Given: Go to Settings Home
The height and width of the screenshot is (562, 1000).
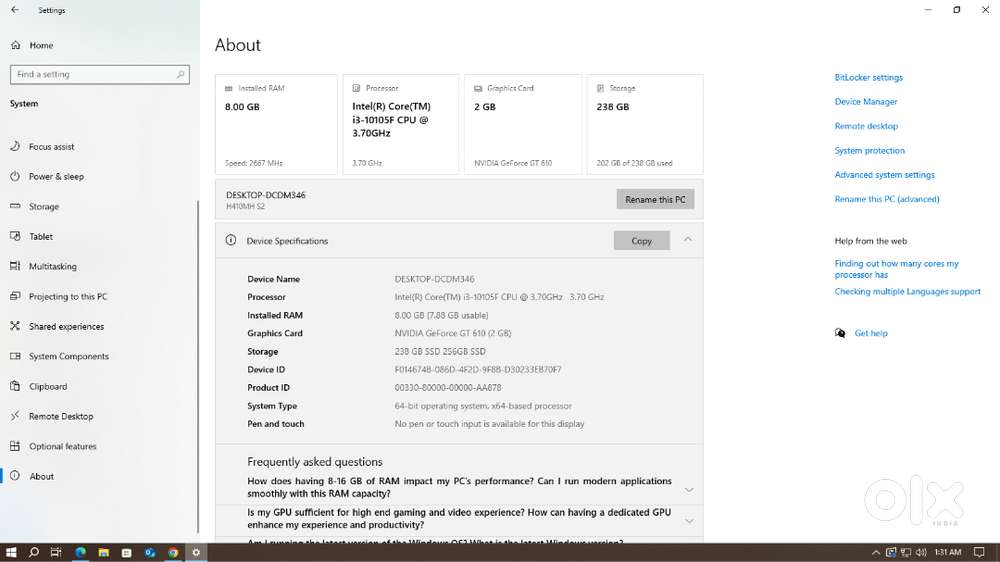Looking at the screenshot, I should click(41, 45).
